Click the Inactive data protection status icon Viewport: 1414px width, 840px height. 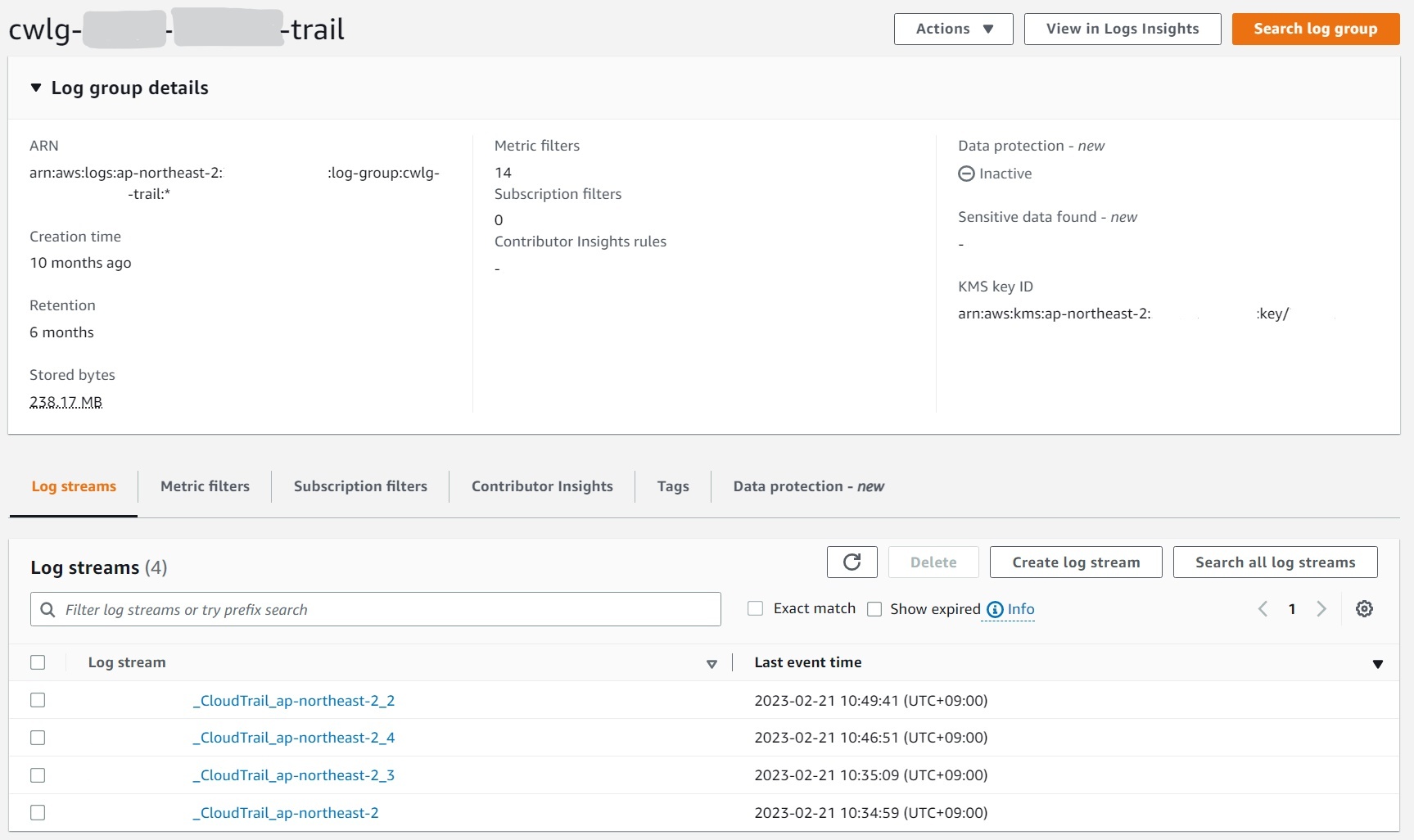pyautogui.click(x=966, y=174)
